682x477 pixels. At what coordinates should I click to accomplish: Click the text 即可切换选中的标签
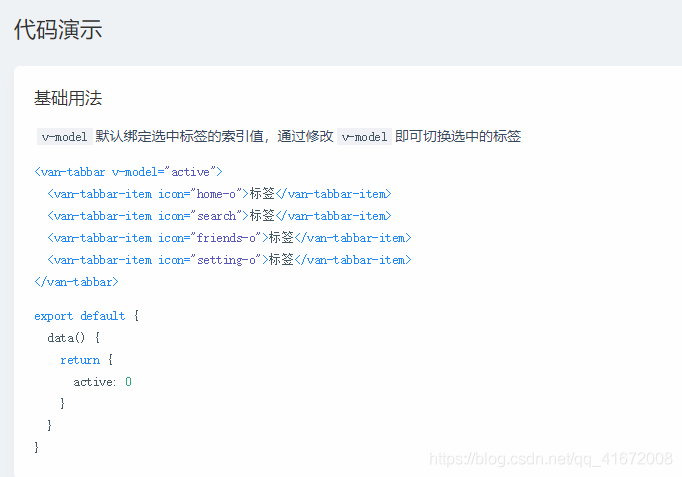[458, 137]
